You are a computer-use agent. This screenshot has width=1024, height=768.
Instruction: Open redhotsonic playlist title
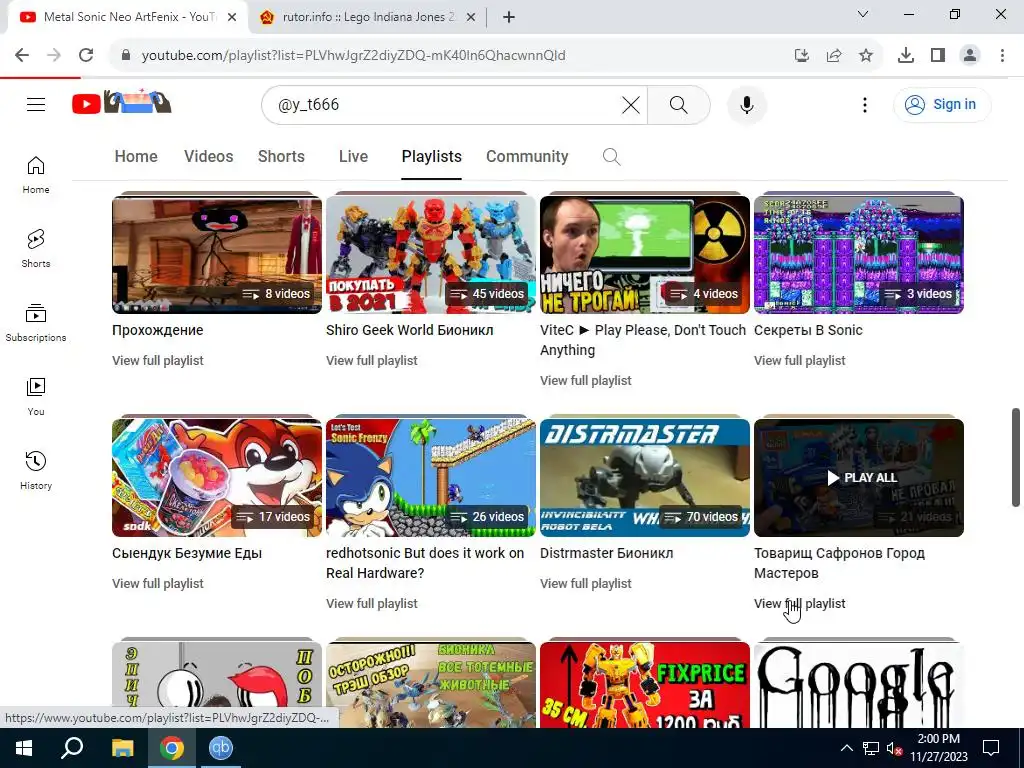(425, 563)
